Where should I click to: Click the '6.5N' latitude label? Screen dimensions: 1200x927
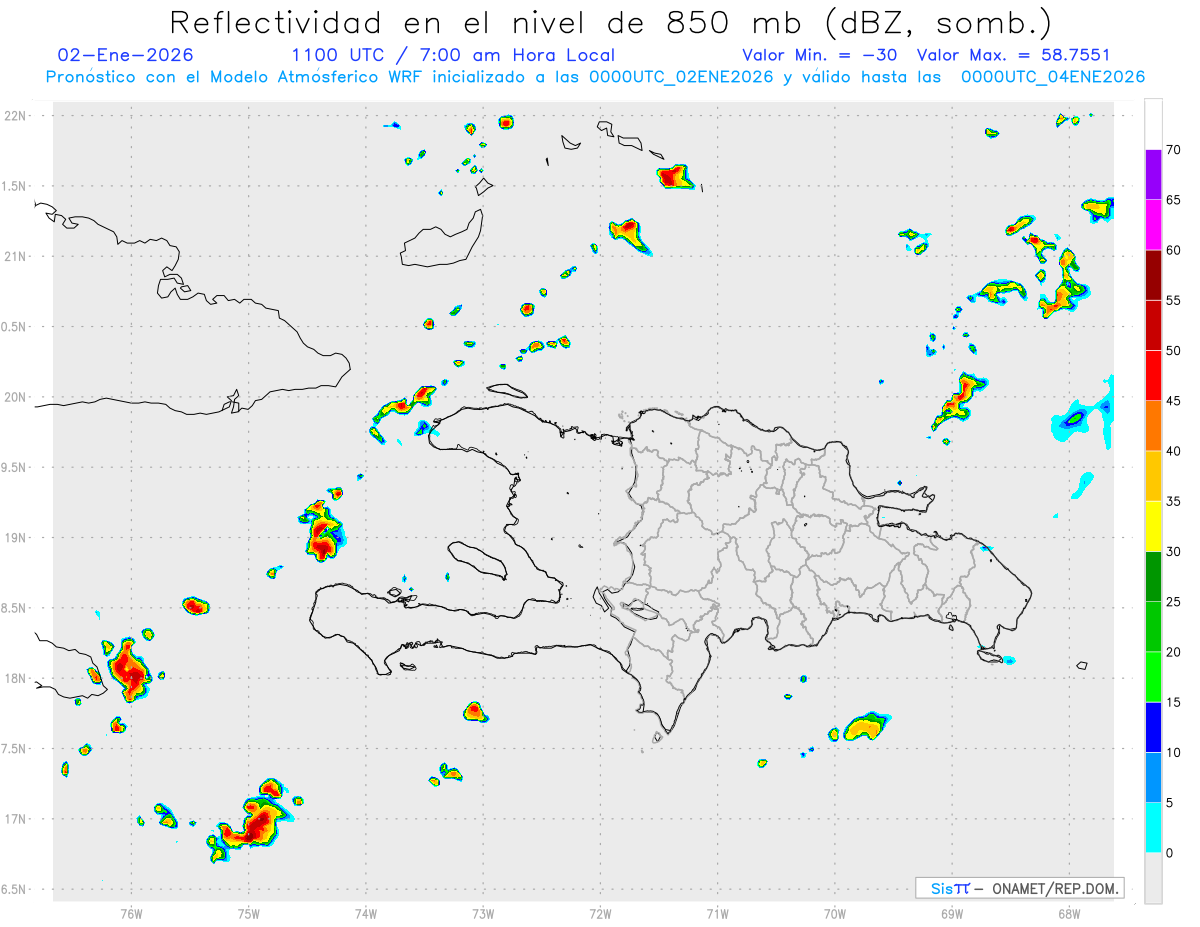pos(14,890)
